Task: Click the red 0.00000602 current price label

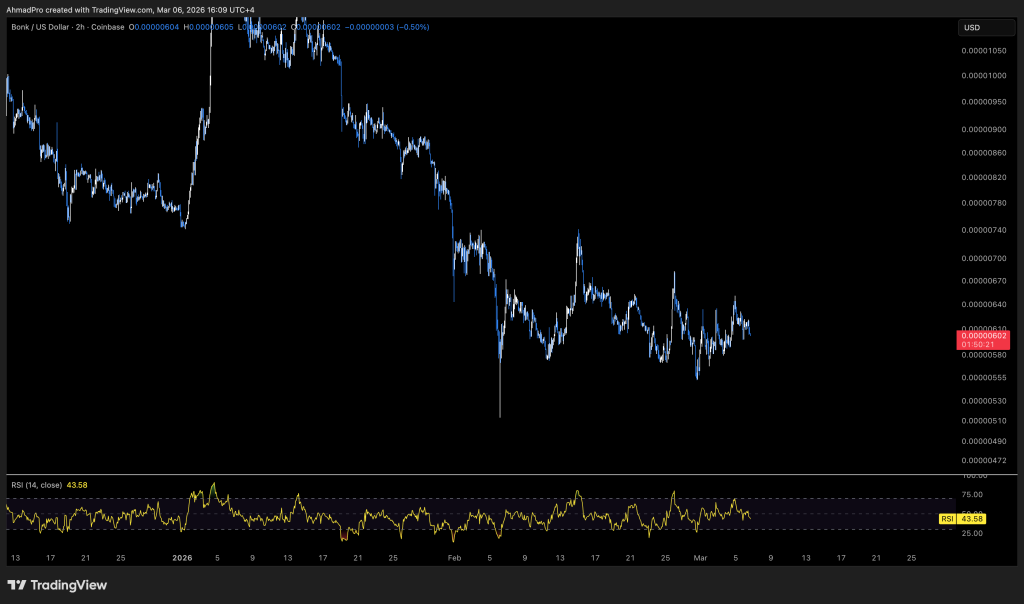Action: [x=981, y=336]
